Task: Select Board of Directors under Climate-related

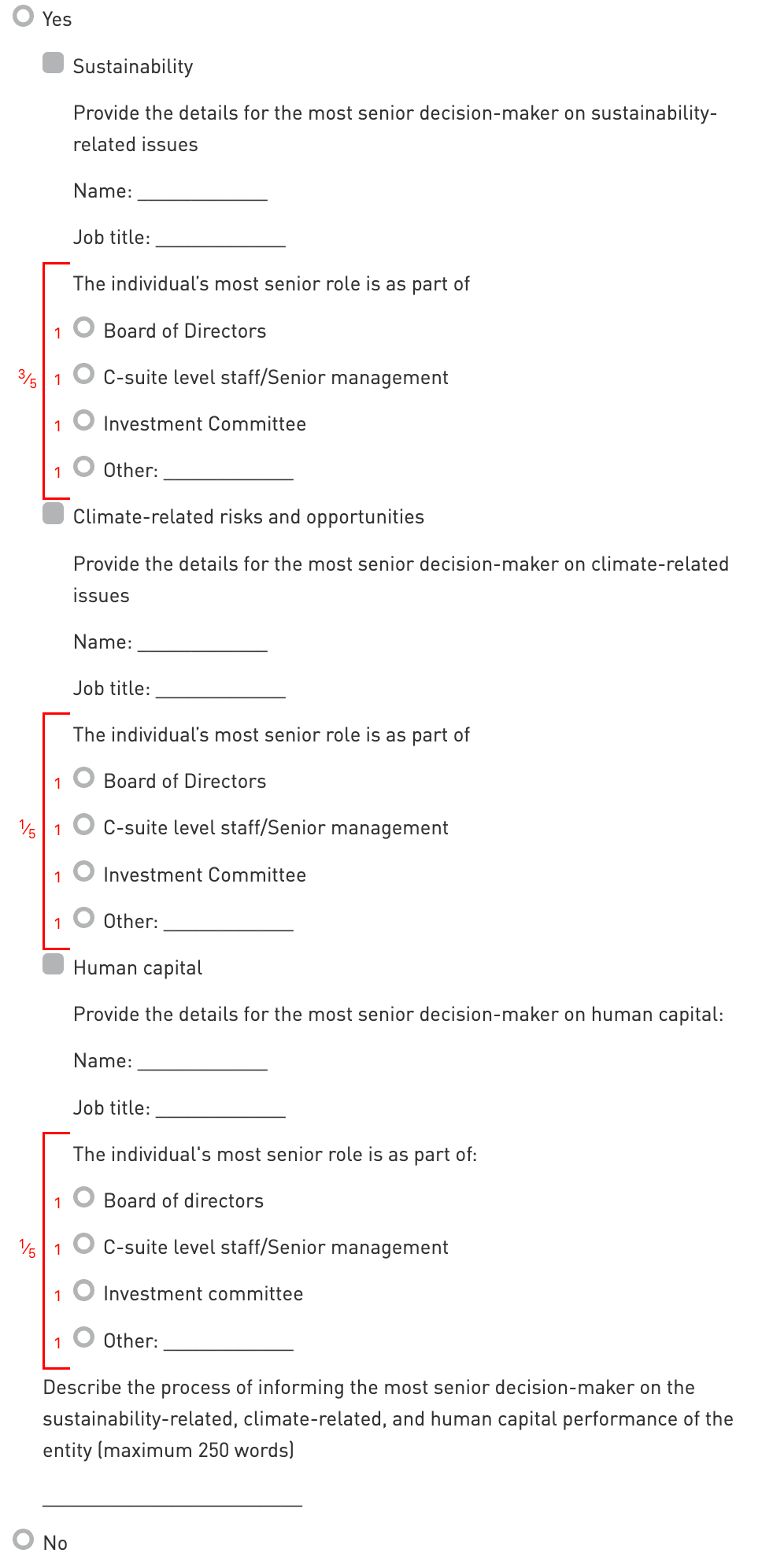Action: click(84, 778)
